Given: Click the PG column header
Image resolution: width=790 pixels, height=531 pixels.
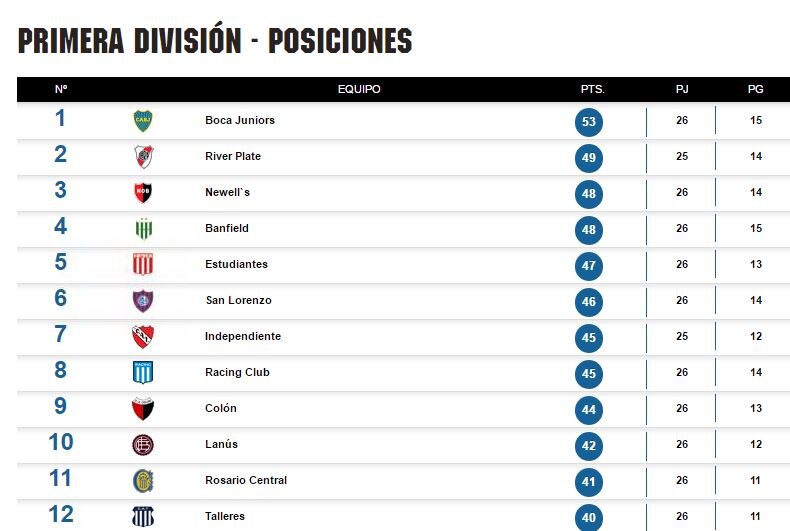Looking at the screenshot, I should [x=755, y=89].
